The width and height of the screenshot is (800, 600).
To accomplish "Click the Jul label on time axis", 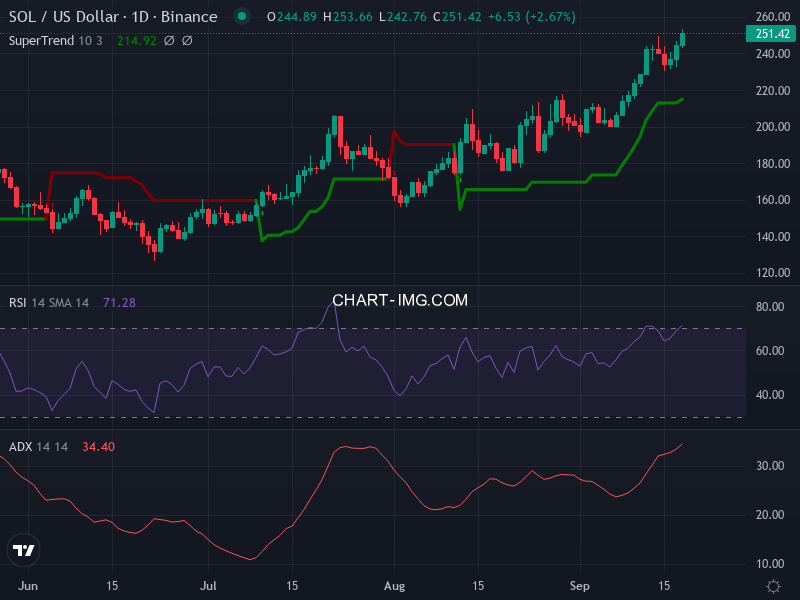I will pos(210,585).
